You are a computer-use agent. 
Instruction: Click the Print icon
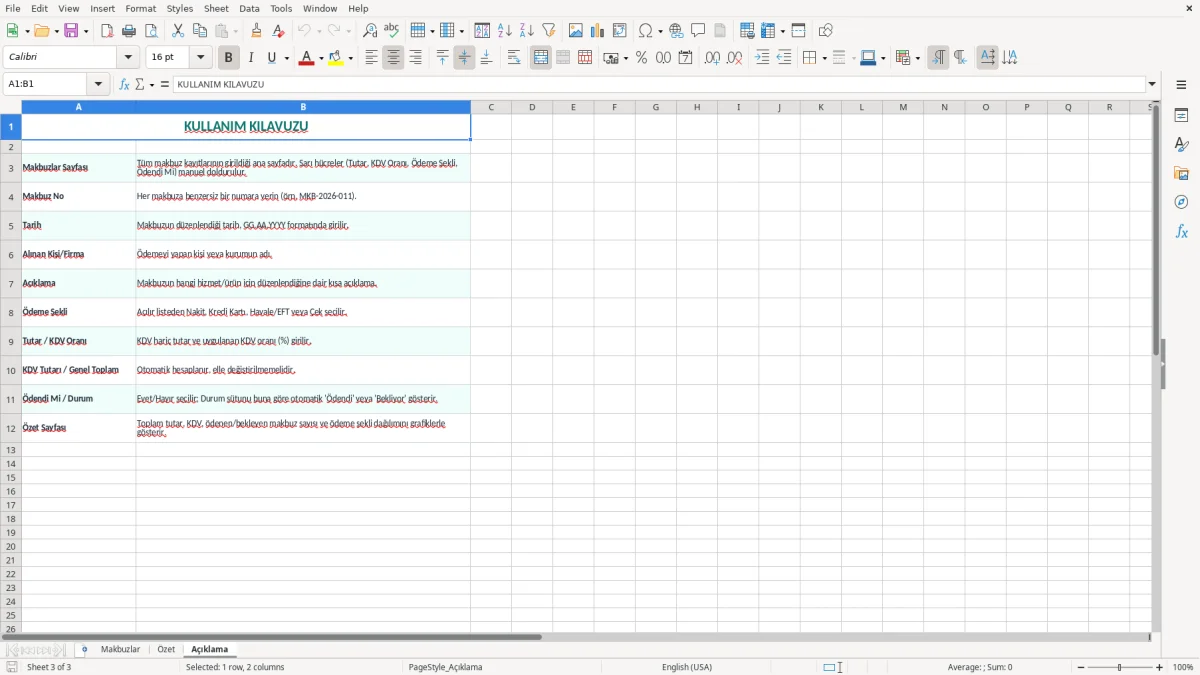click(129, 31)
